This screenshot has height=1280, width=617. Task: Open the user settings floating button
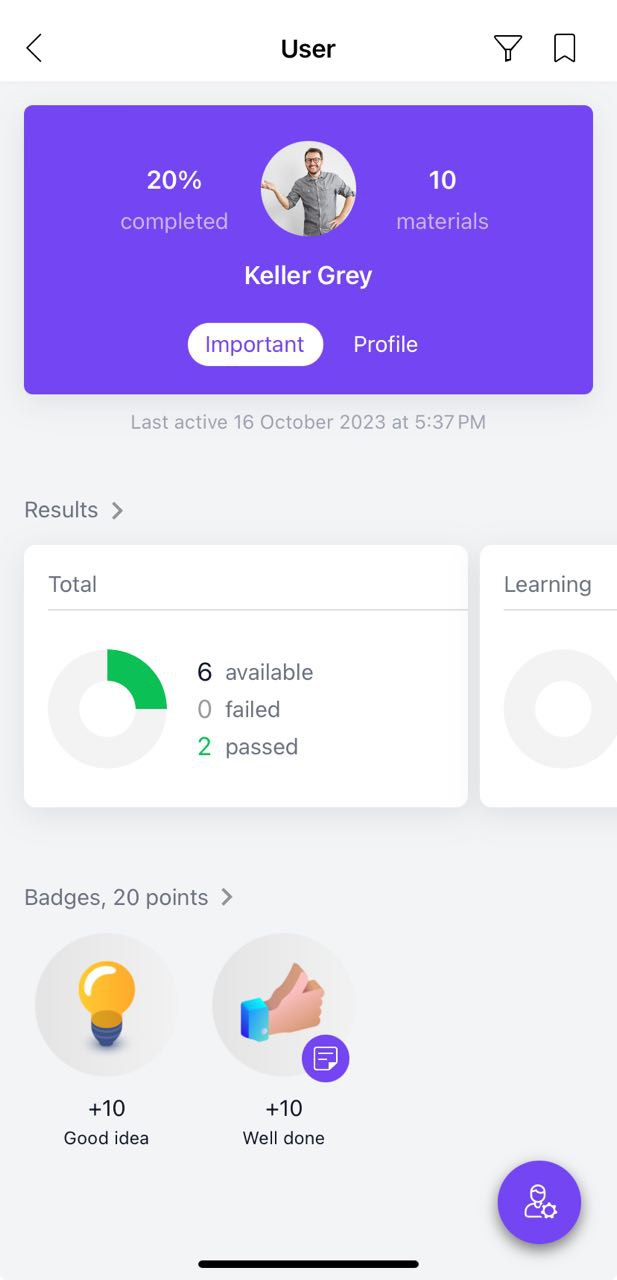click(540, 1202)
